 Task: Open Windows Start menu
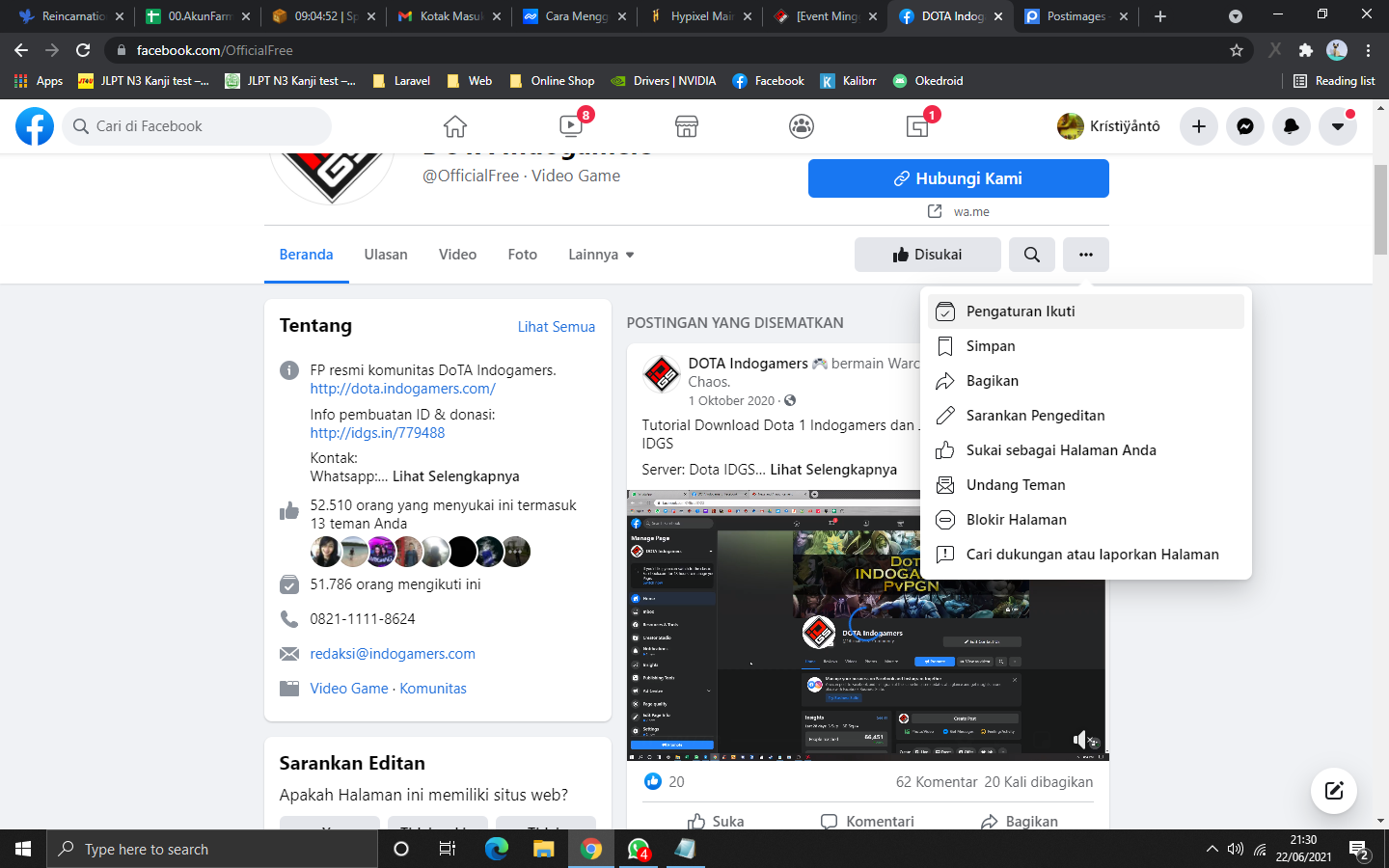[23, 849]
